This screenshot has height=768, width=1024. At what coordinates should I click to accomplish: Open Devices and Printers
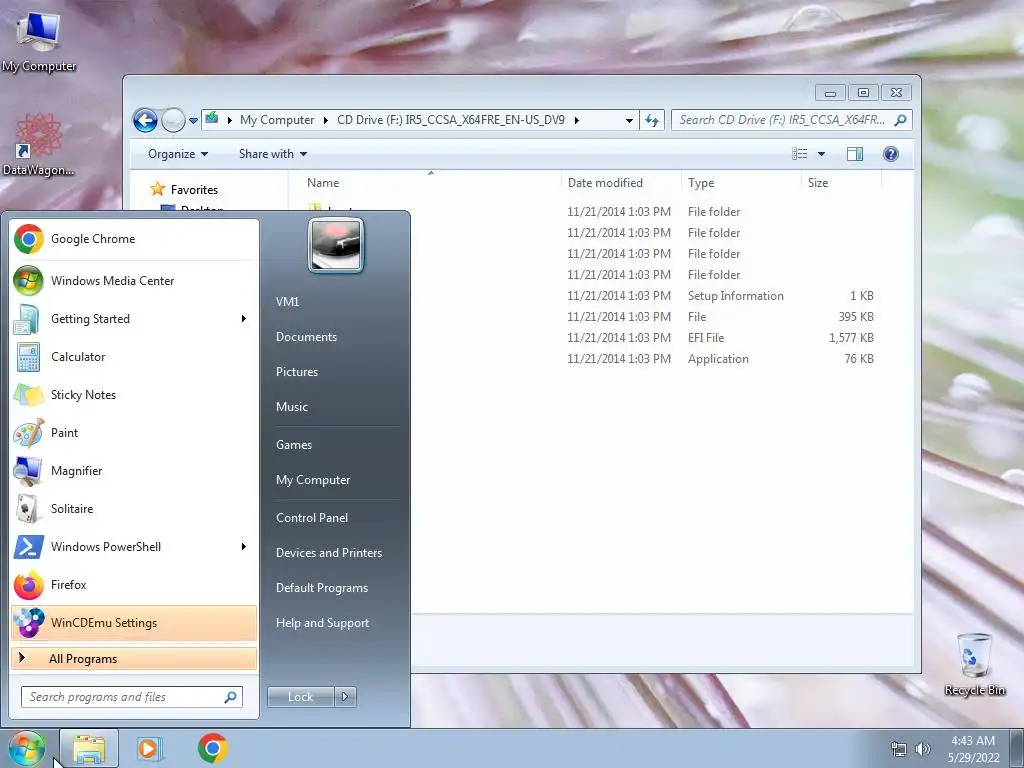pos(329,553)
